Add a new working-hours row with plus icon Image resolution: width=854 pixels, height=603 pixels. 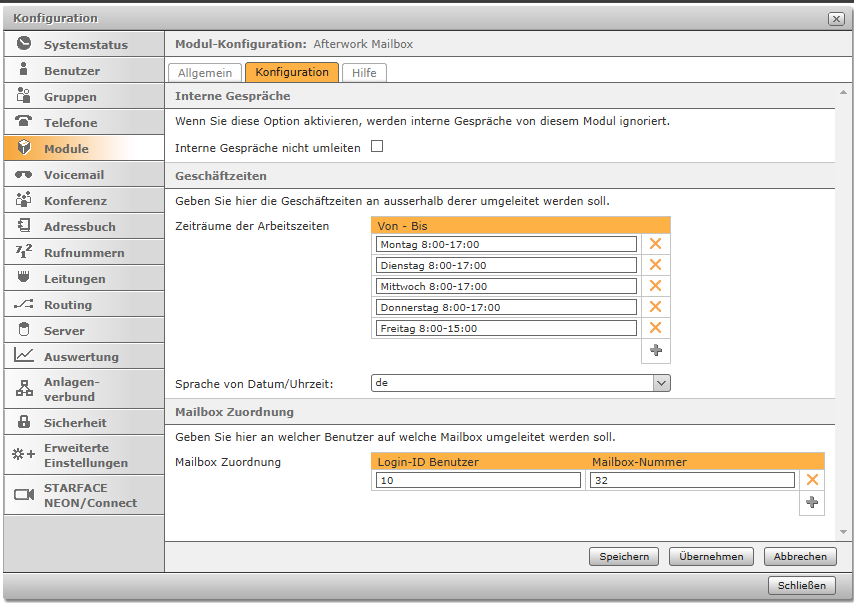point(656,350)
